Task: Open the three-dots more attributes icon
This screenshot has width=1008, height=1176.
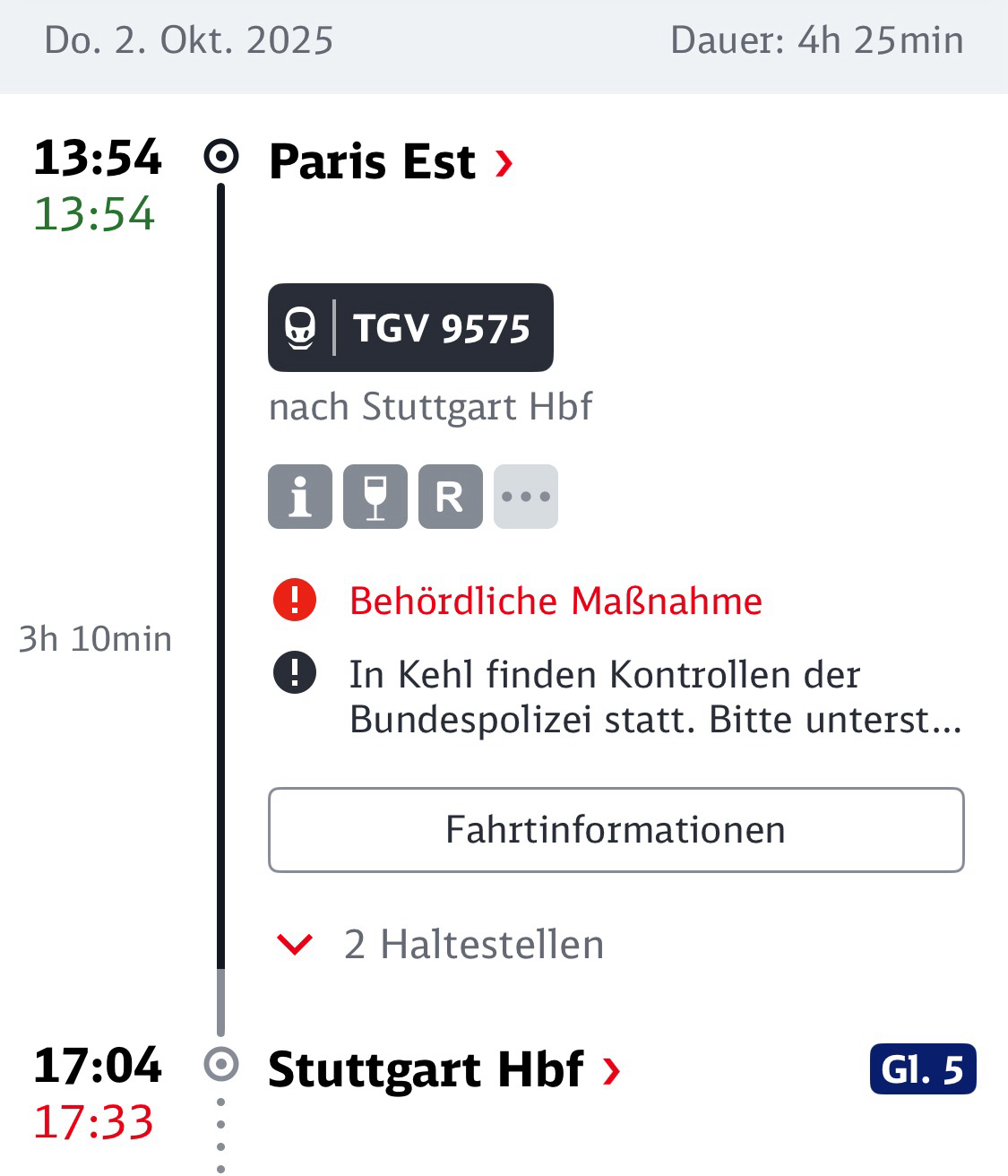Action: (x=526, y=497)
